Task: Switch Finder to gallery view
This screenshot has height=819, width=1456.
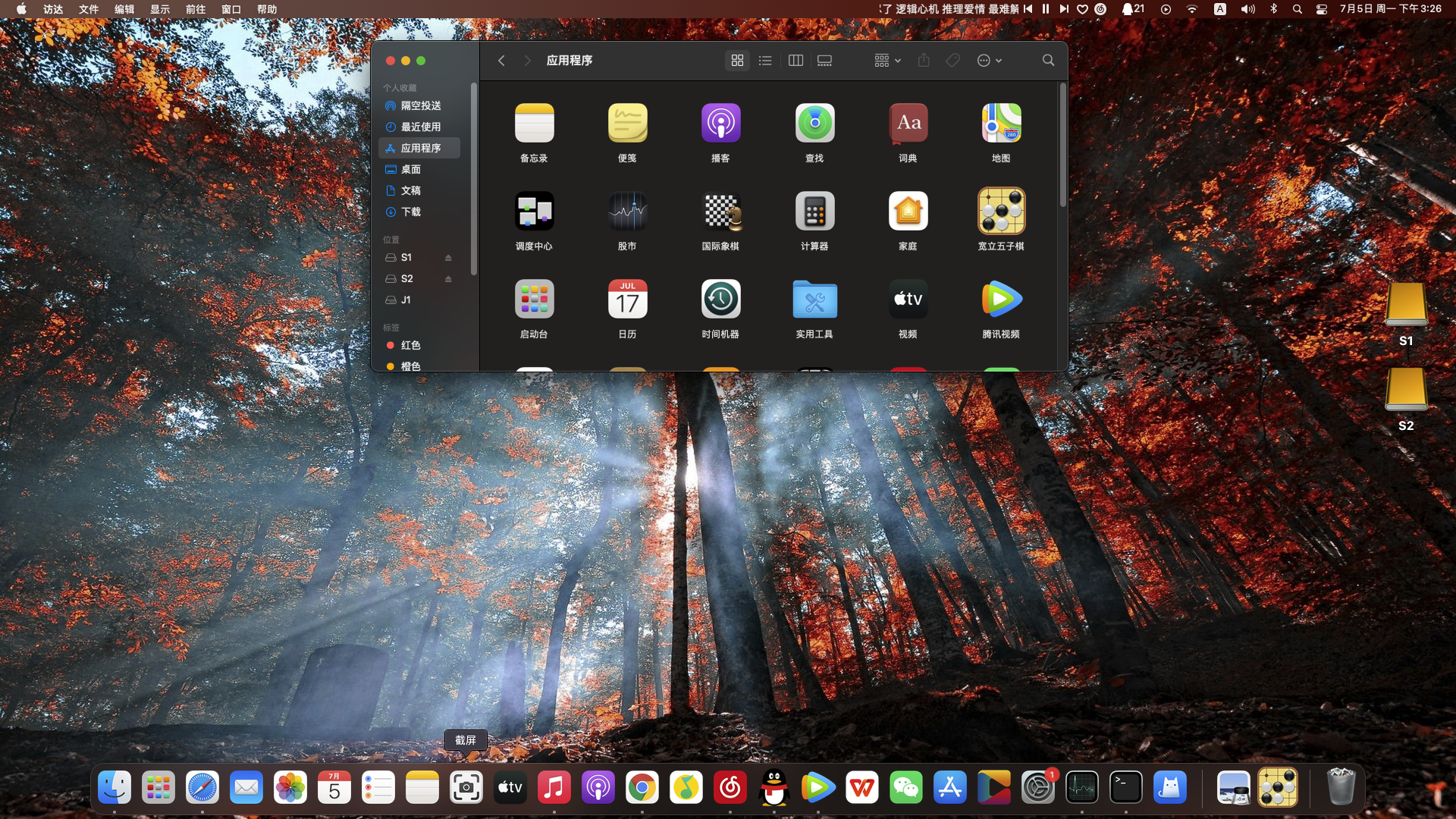Action: click(x=824, y=61)
